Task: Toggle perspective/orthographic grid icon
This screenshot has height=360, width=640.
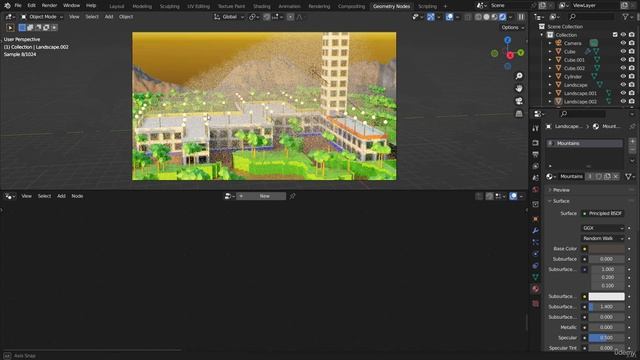Action: (519, 113)
